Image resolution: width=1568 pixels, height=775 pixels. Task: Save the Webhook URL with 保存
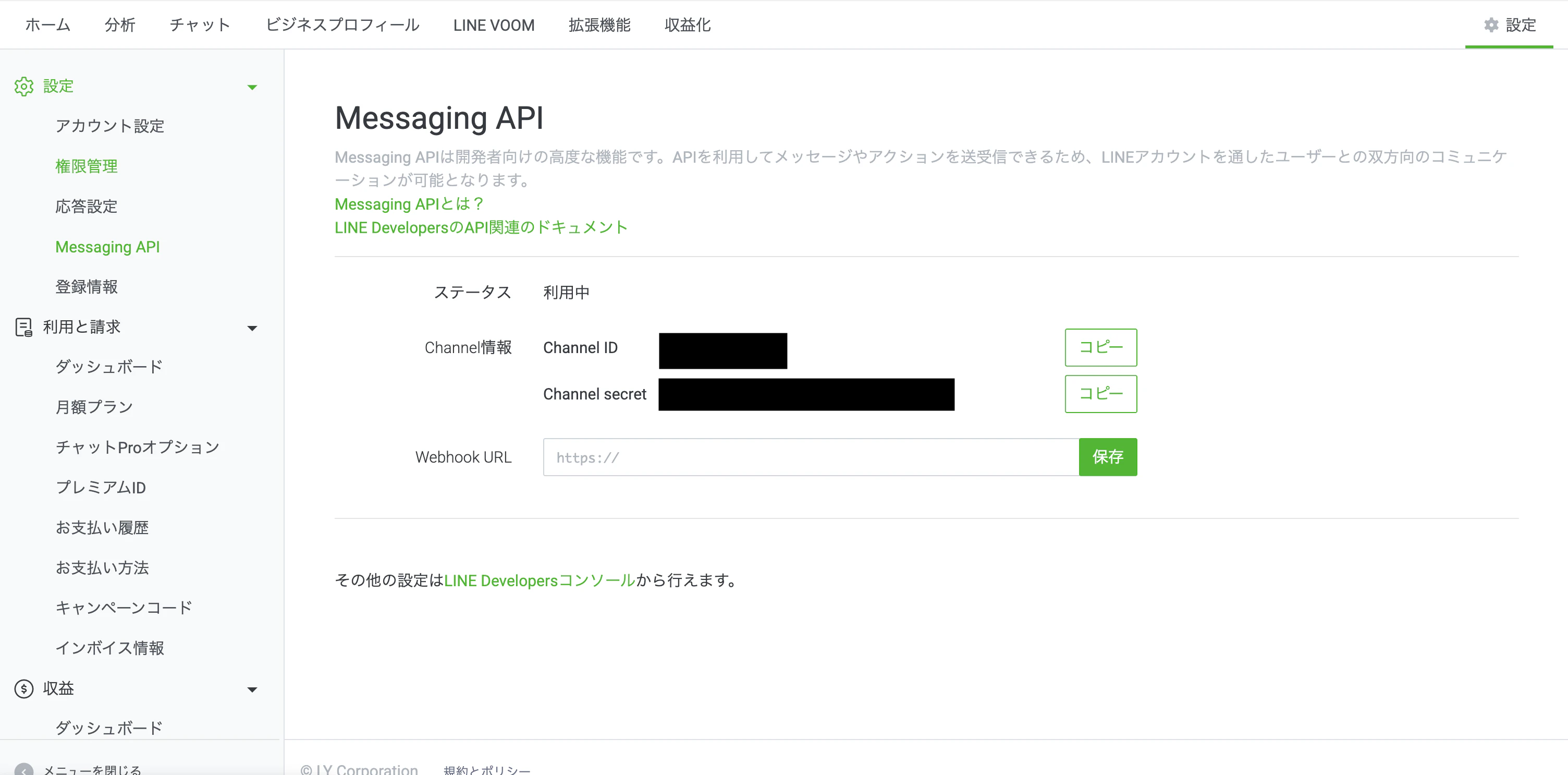[1108, 457]
